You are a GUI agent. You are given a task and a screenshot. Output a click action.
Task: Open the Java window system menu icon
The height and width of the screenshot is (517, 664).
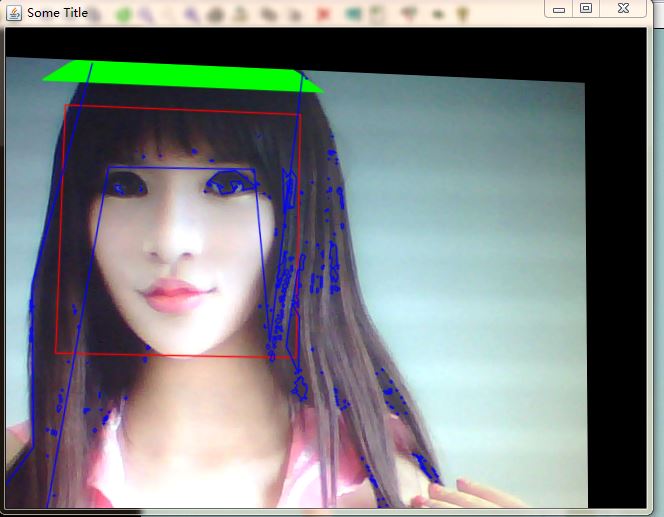pyautogui.click(x=14, y=13)
